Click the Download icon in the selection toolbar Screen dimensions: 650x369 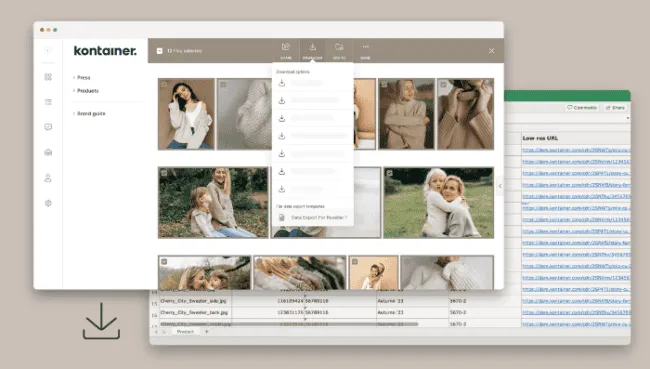click(x=313, y=47)
